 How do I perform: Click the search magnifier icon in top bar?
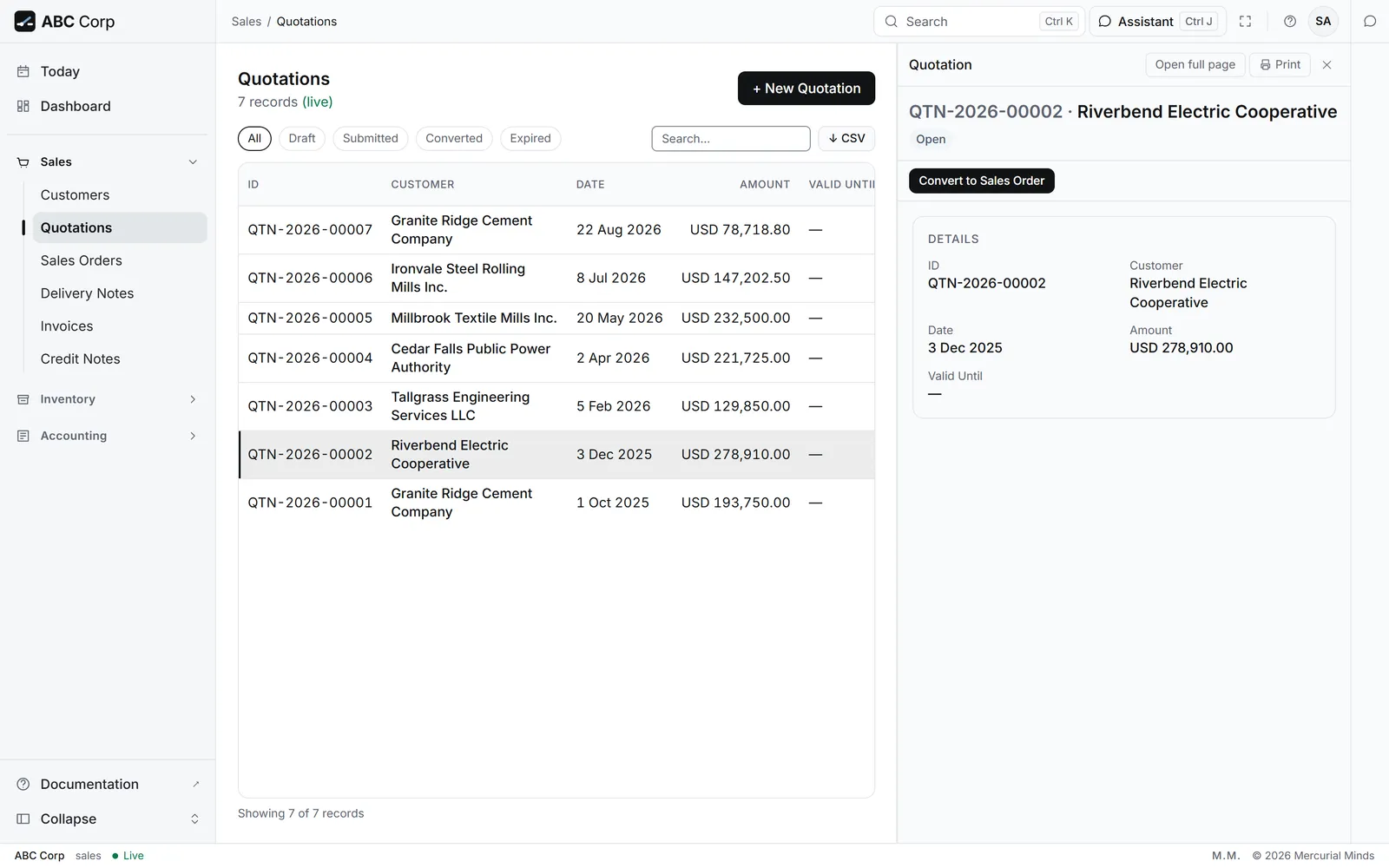click(x=892, y=22)
